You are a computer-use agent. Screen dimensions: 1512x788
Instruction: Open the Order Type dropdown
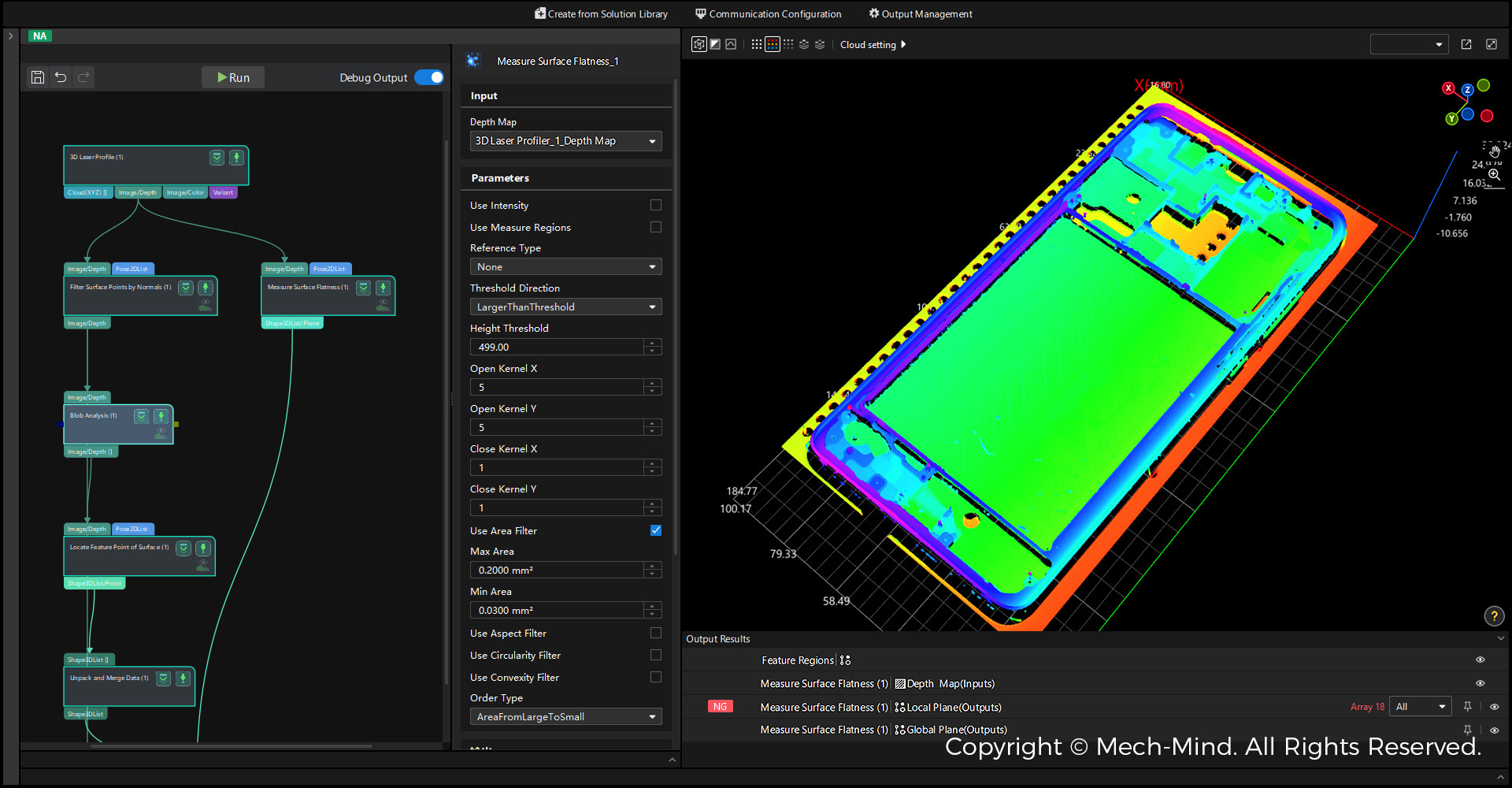565,717
